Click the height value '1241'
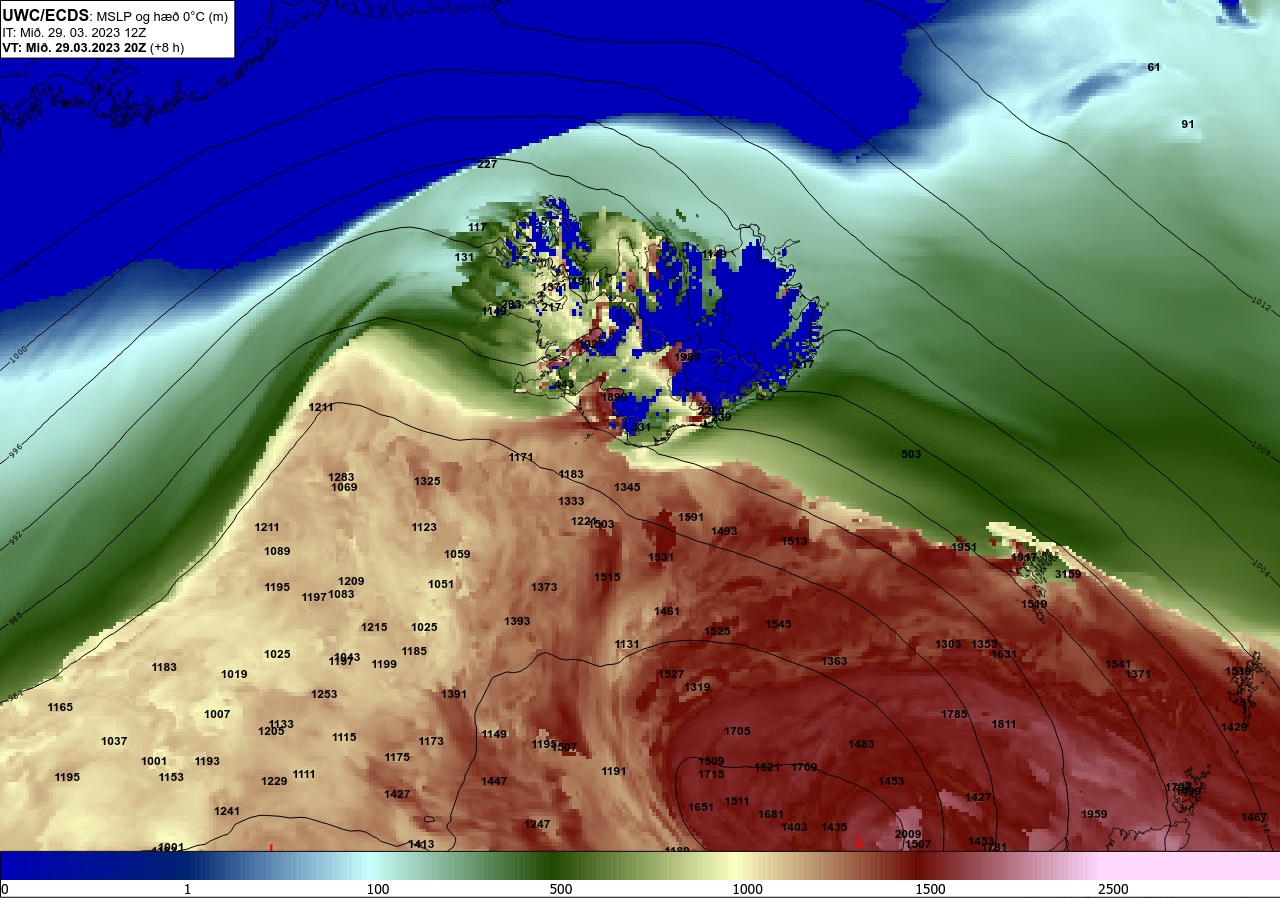 tap(227, 811)
